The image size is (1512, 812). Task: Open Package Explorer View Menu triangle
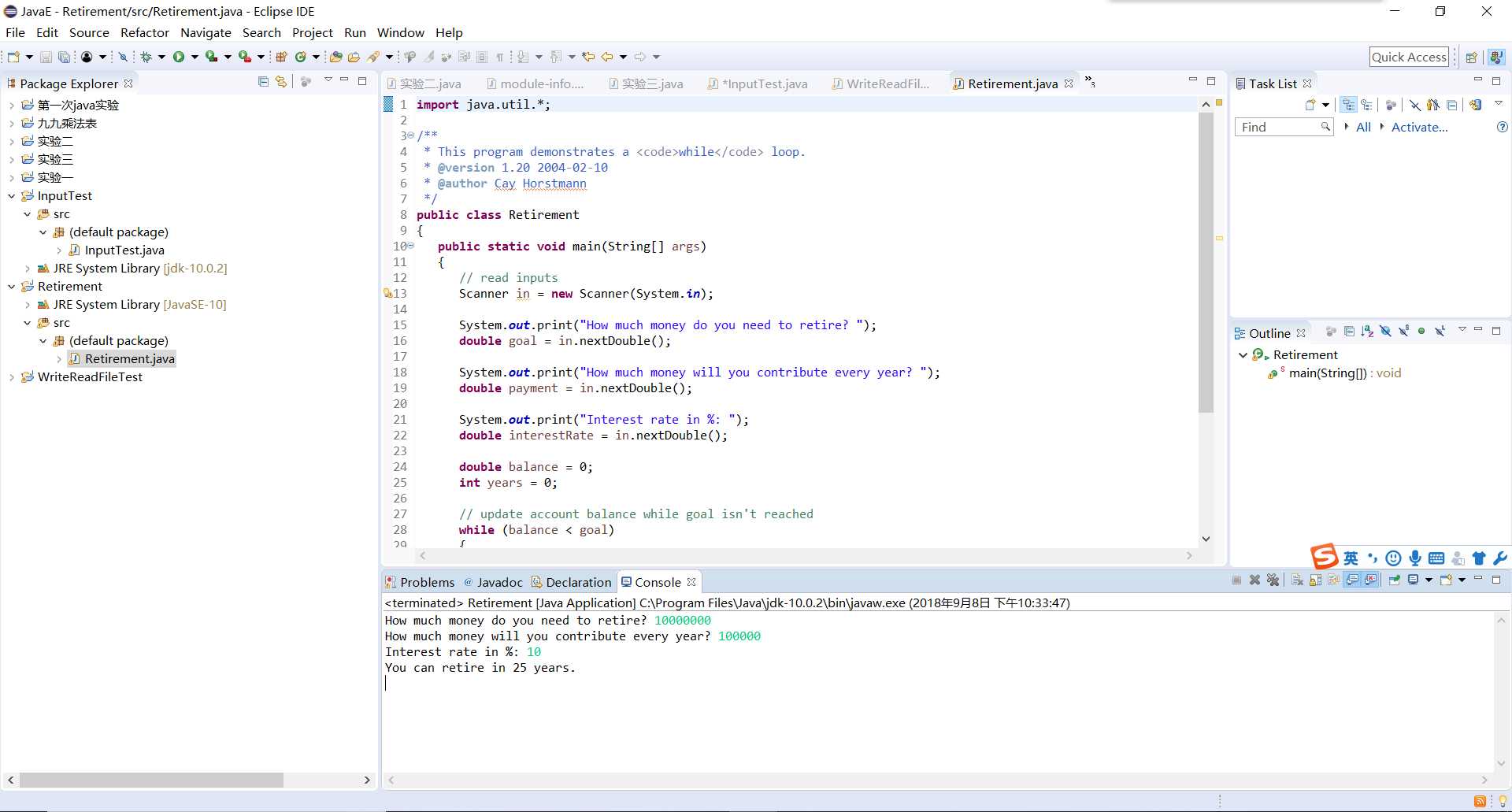pyautogui.click(x=328, y=80)
